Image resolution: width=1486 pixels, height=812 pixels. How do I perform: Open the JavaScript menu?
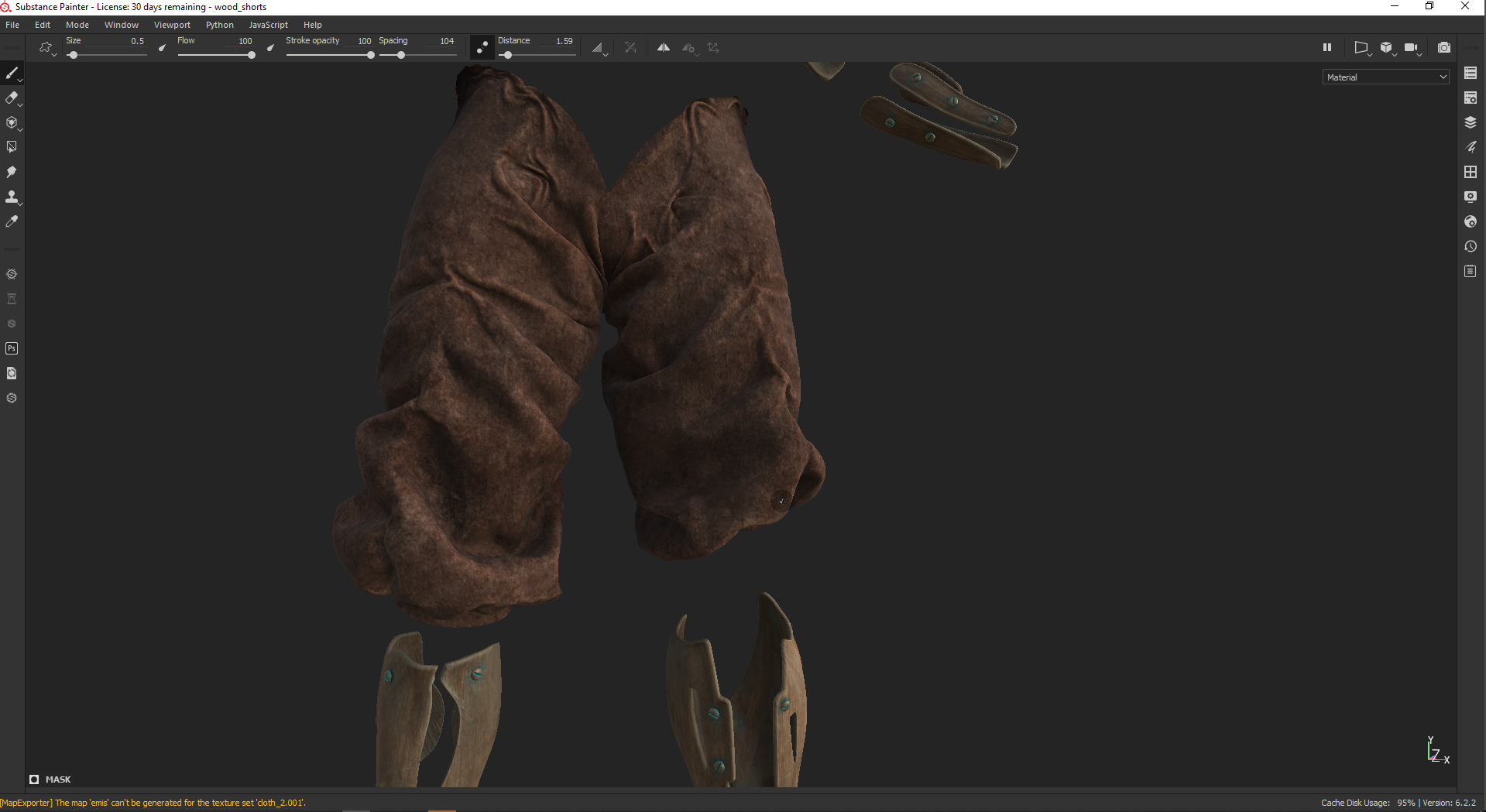[269, 25]
